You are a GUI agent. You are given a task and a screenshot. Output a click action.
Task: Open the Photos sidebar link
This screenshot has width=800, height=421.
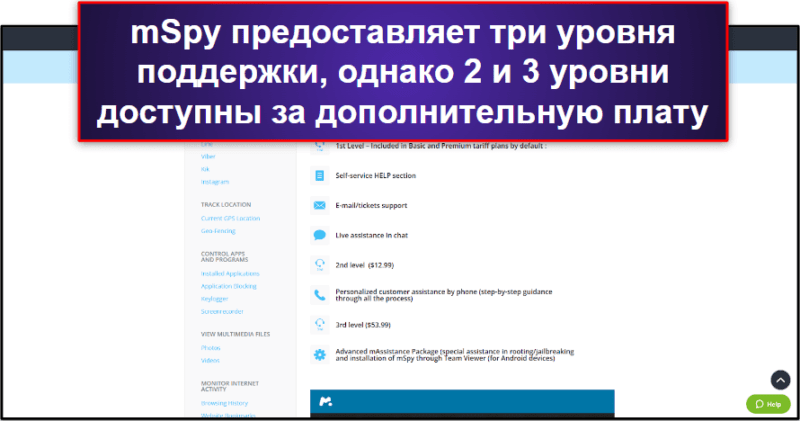(211, 348)
